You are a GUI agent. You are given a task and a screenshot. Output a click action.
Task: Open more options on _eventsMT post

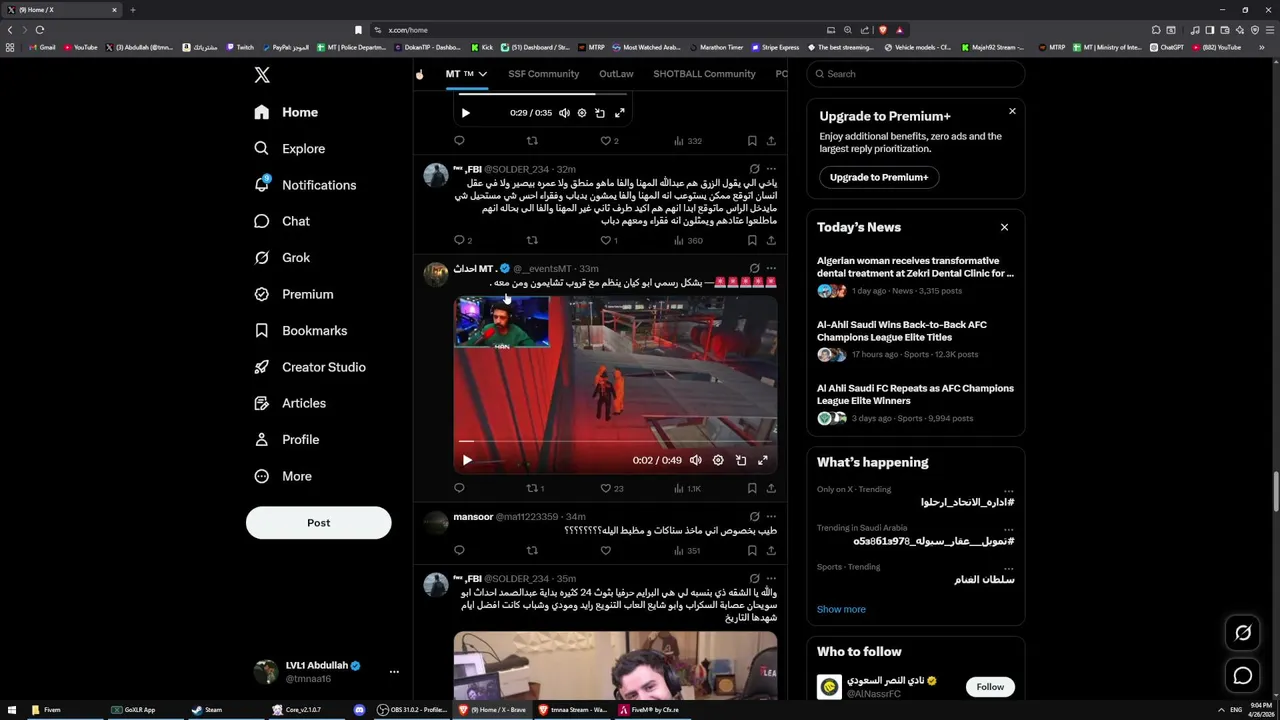[x=771, y=268]
